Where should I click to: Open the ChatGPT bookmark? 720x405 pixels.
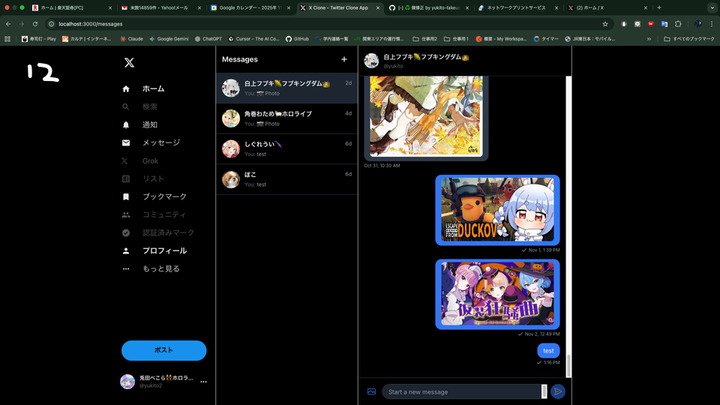(x=208, y=39)
